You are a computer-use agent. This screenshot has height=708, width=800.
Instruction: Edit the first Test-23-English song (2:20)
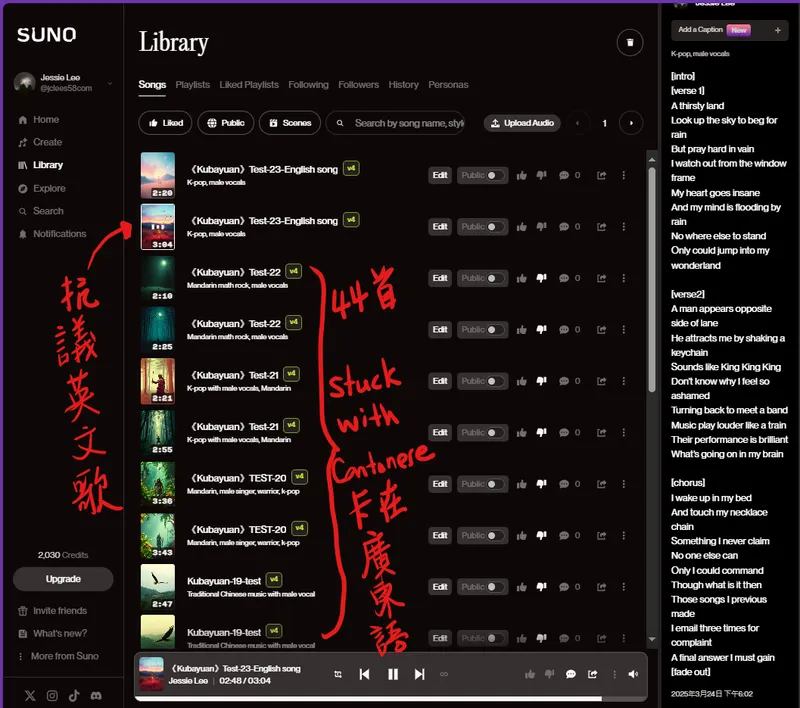(x=440, y=175)
